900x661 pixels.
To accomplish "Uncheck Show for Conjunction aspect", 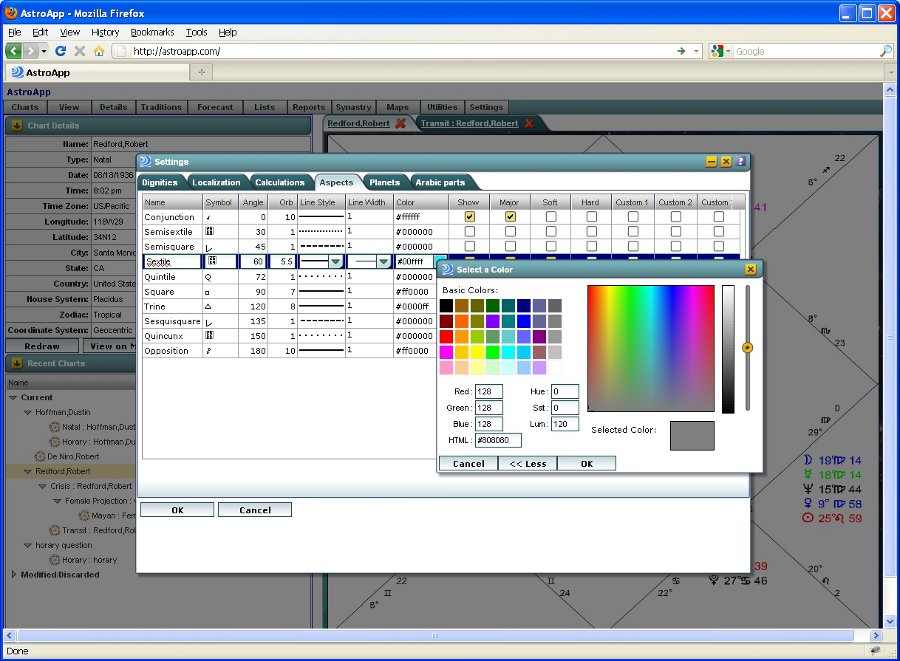I will pyautogui.click(x=469, y=217).
